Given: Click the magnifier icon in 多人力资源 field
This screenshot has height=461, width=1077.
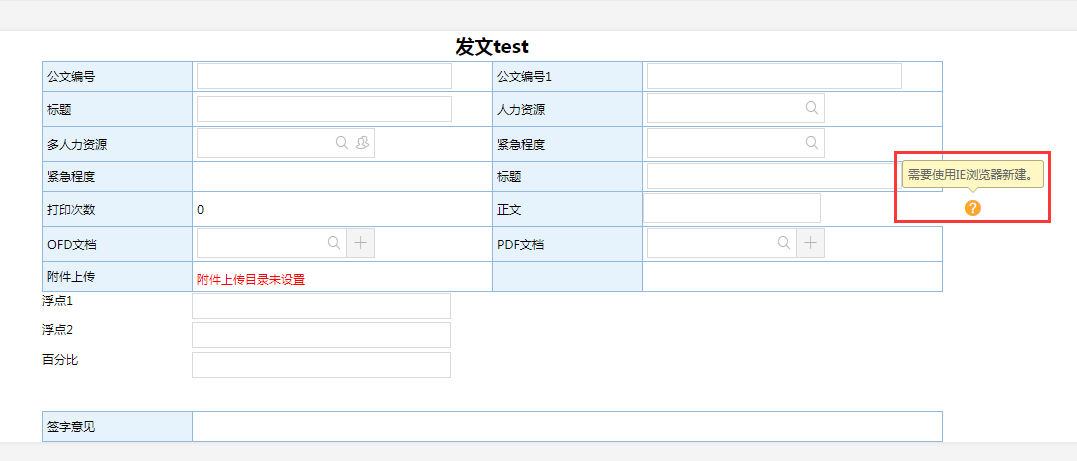Looking at the screenshot, I should 342,143.
